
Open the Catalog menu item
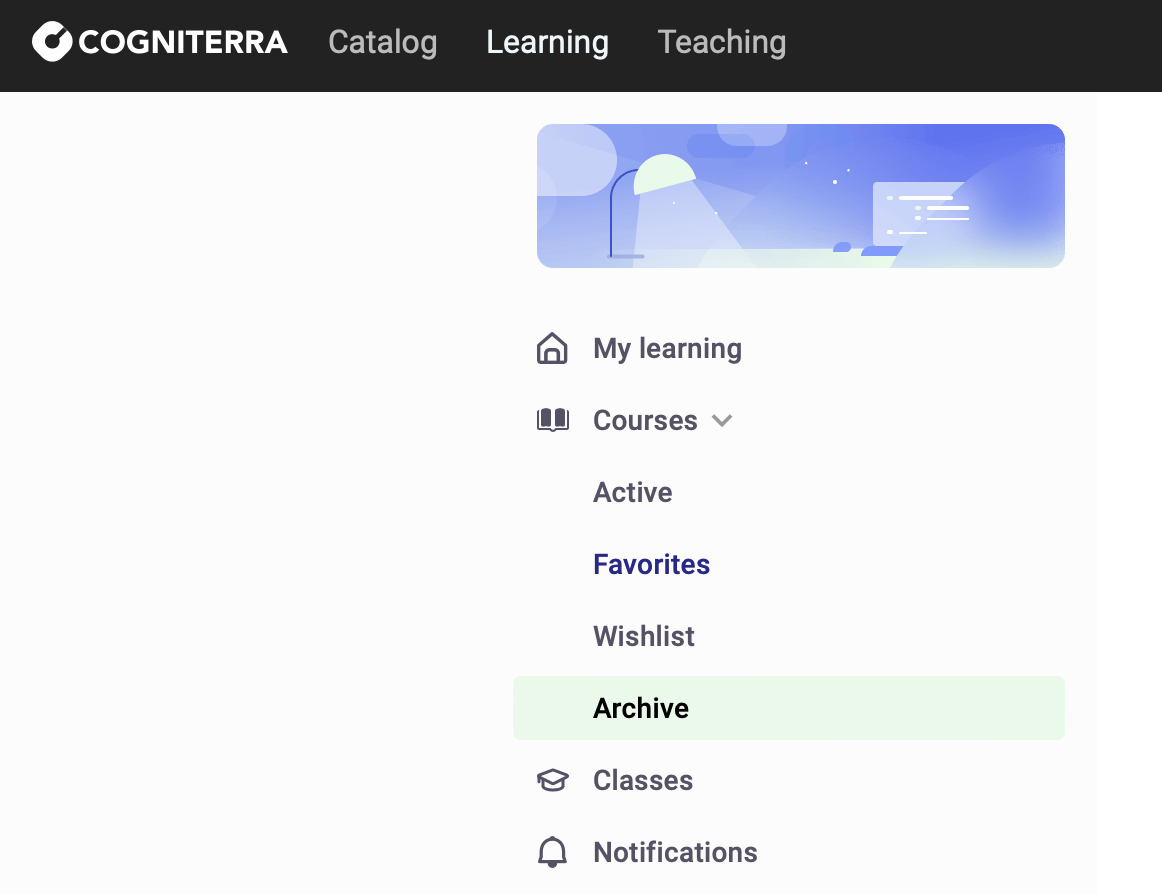pos(382,42)
